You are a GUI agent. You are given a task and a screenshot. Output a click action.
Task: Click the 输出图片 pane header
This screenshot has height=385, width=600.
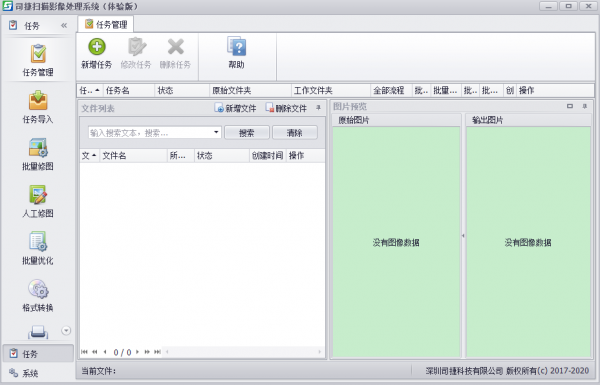tap(529, 120)
